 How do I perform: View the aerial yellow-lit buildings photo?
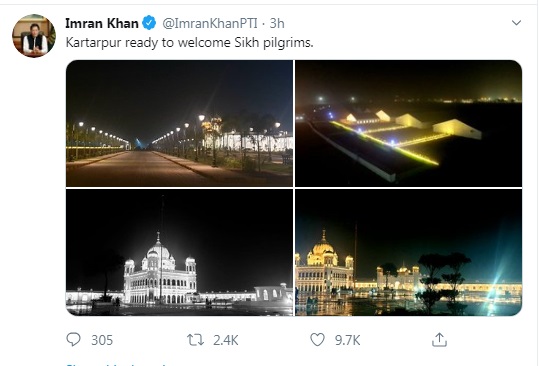click(408, 123)
